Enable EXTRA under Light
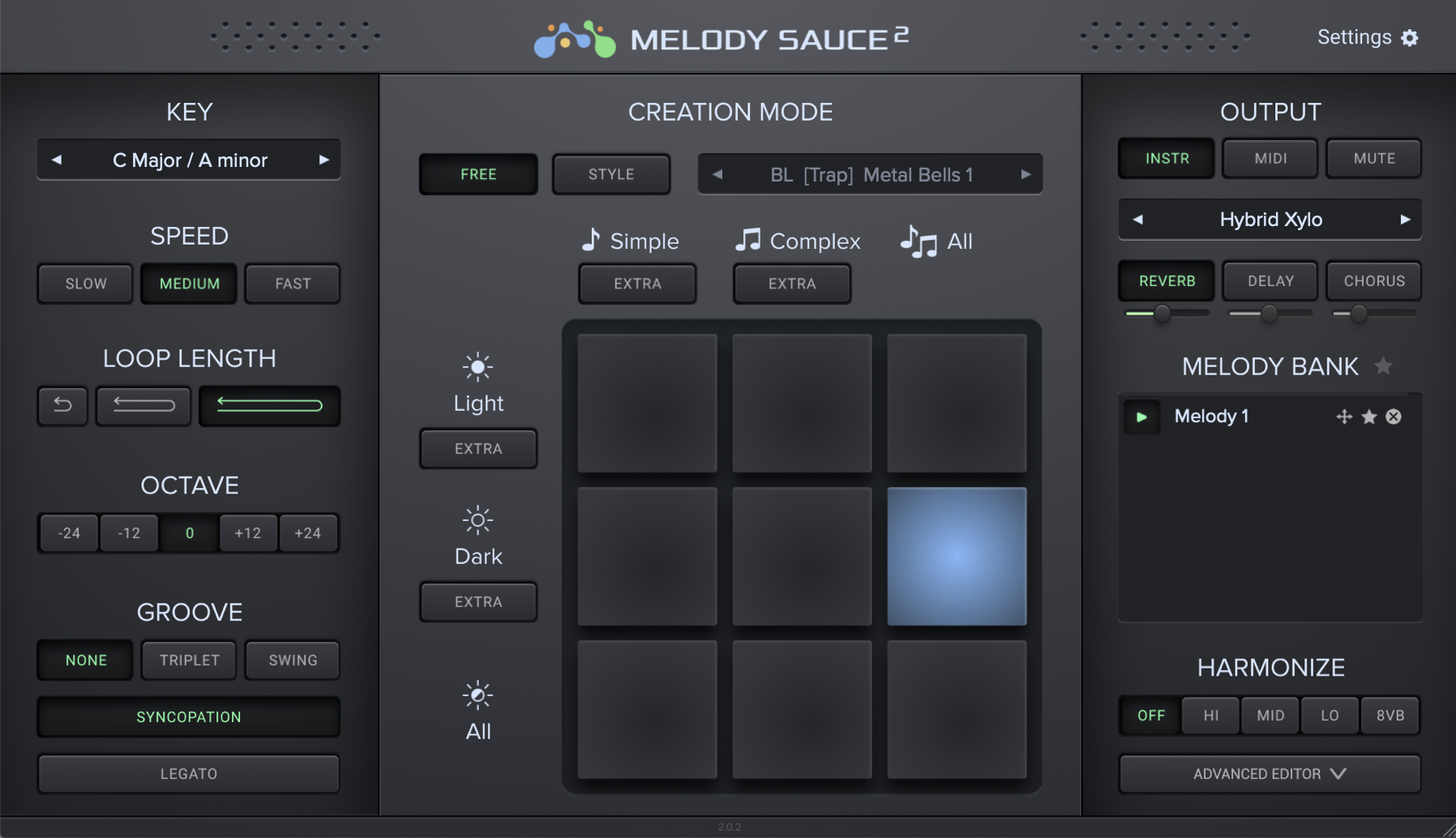1456x838 pixels. 478,449
